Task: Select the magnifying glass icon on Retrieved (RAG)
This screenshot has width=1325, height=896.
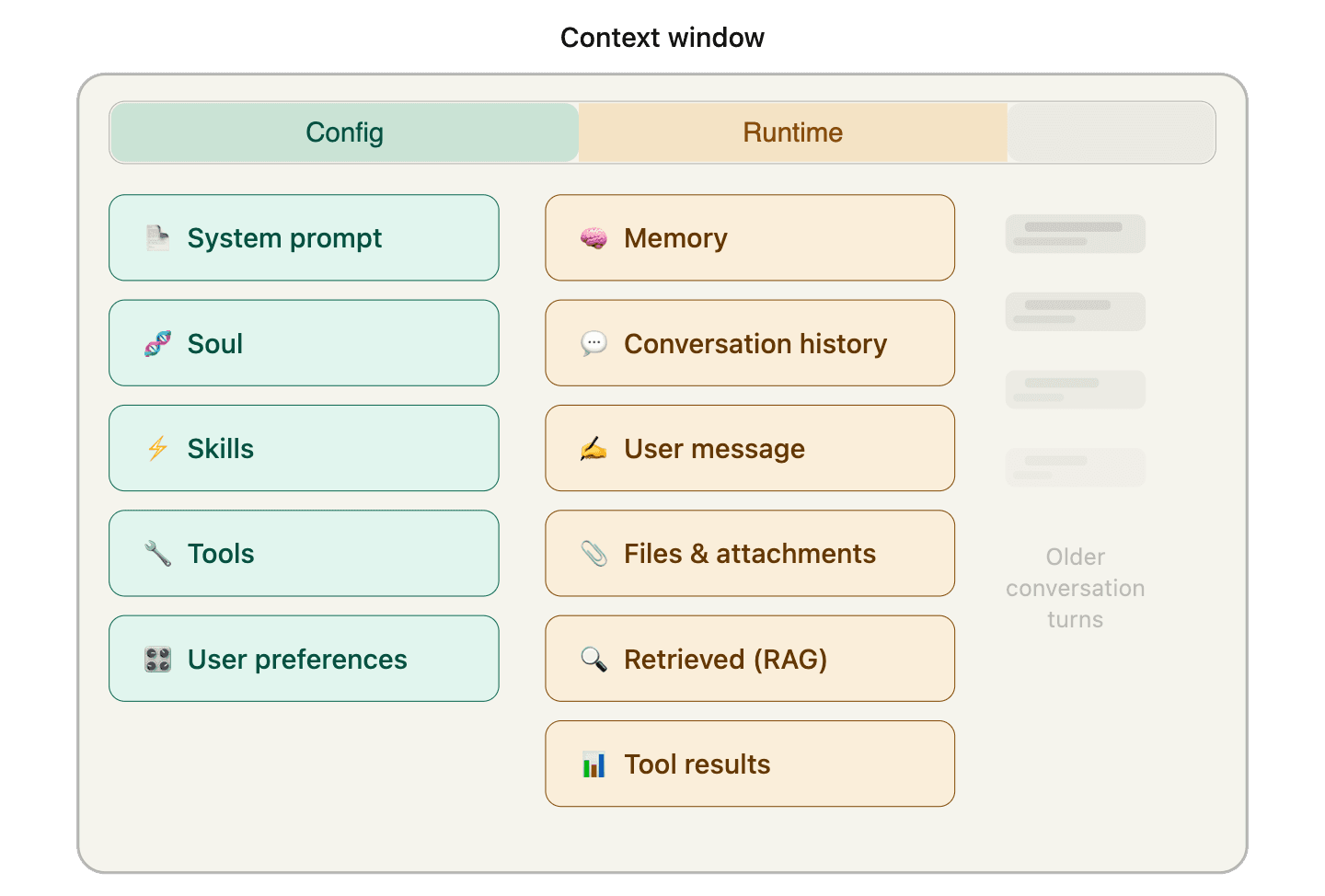Action: click(x=593, y=659)
